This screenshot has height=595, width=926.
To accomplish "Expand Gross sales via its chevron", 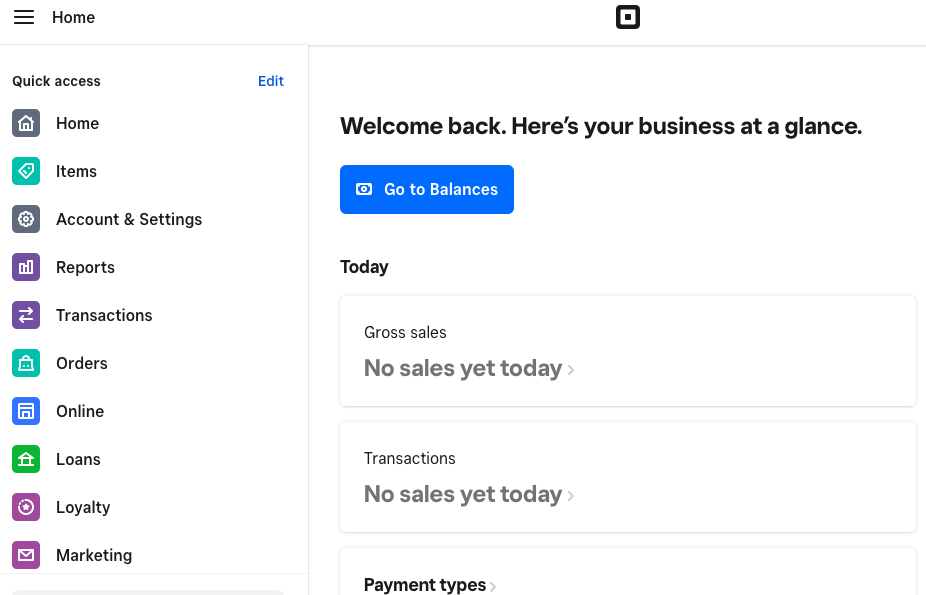I will click(571, 370).
